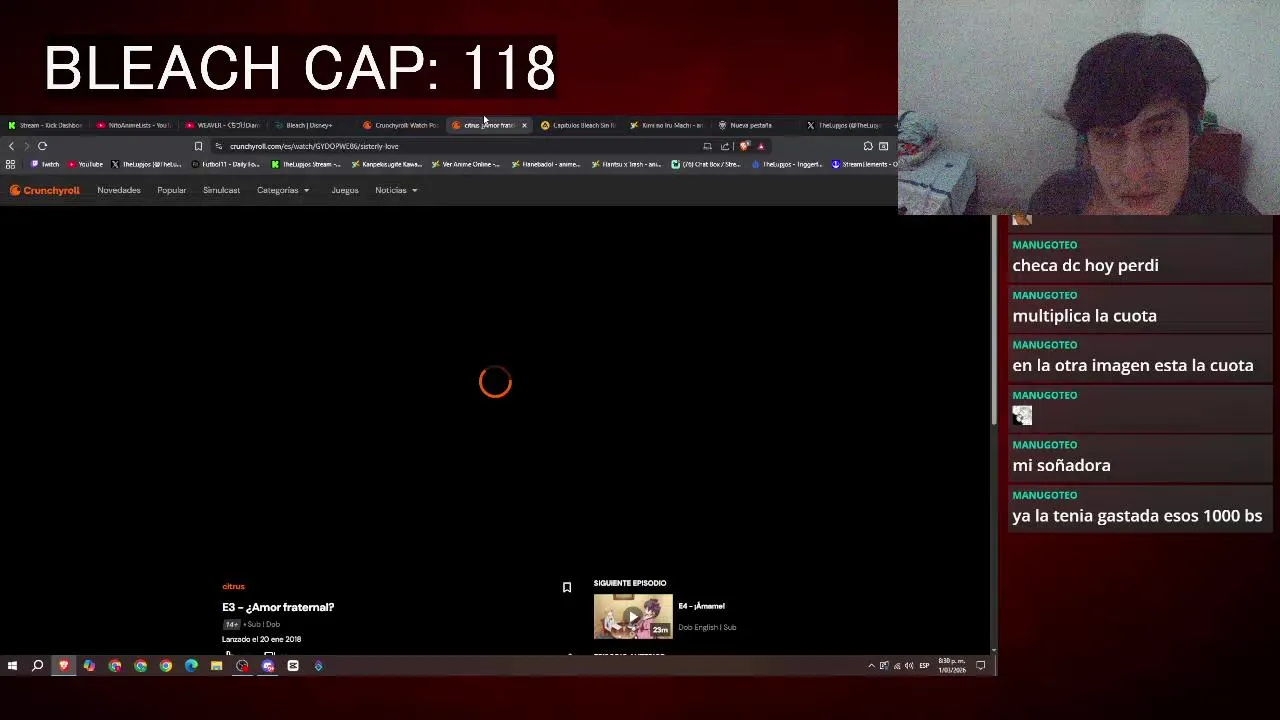Click chat message 'multiplica la cuota'
The height and width of the screenshot is (720, 1280).
(x=1084, y=316)
